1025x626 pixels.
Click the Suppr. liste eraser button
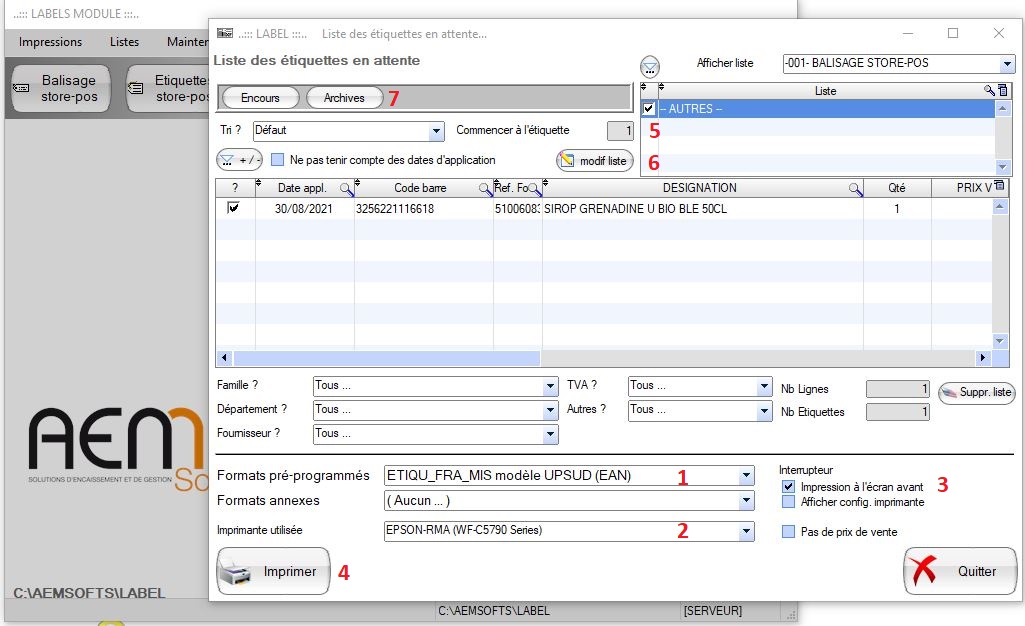[x=976, y=393]
